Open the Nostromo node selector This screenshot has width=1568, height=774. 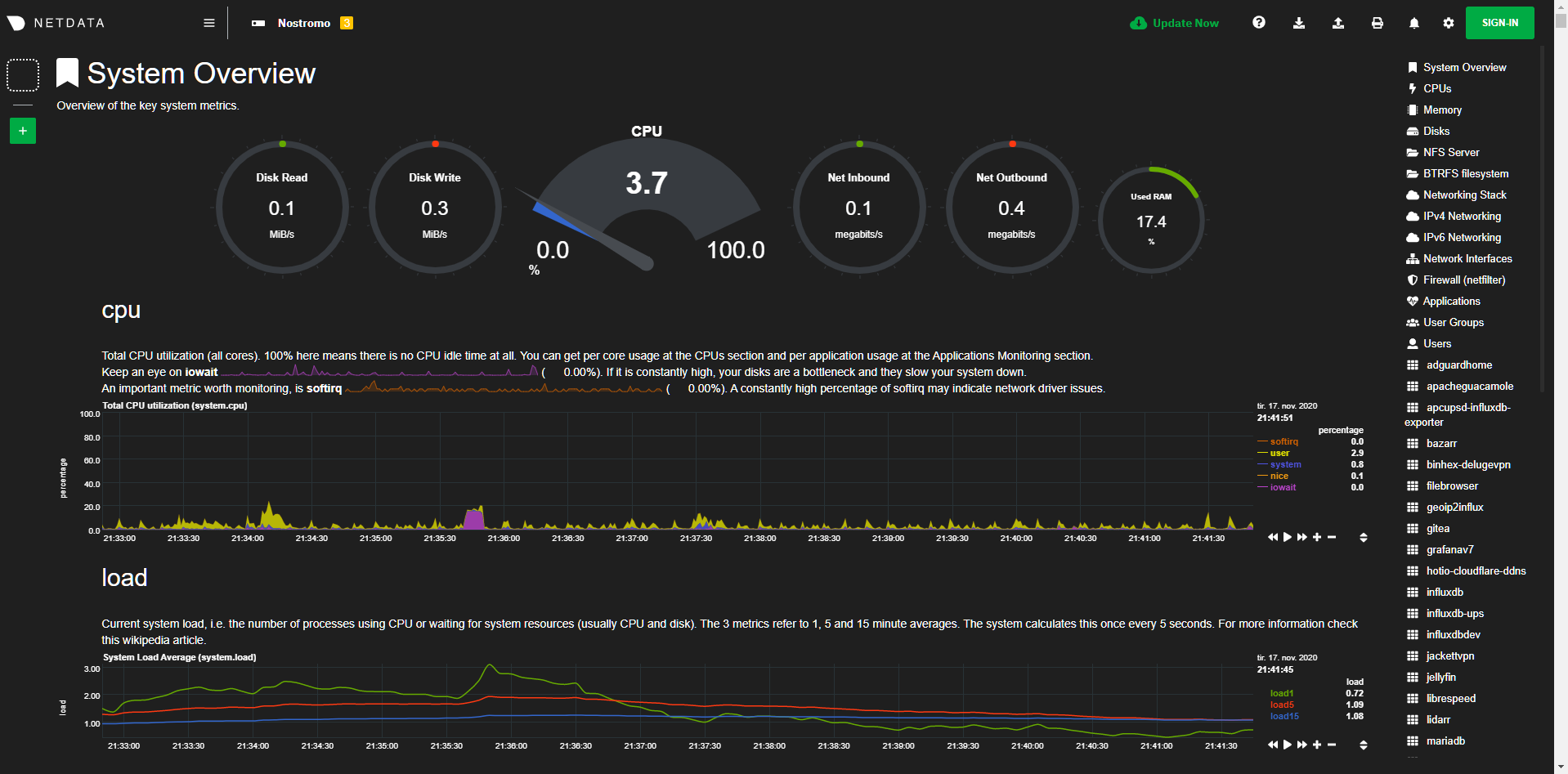303,23
